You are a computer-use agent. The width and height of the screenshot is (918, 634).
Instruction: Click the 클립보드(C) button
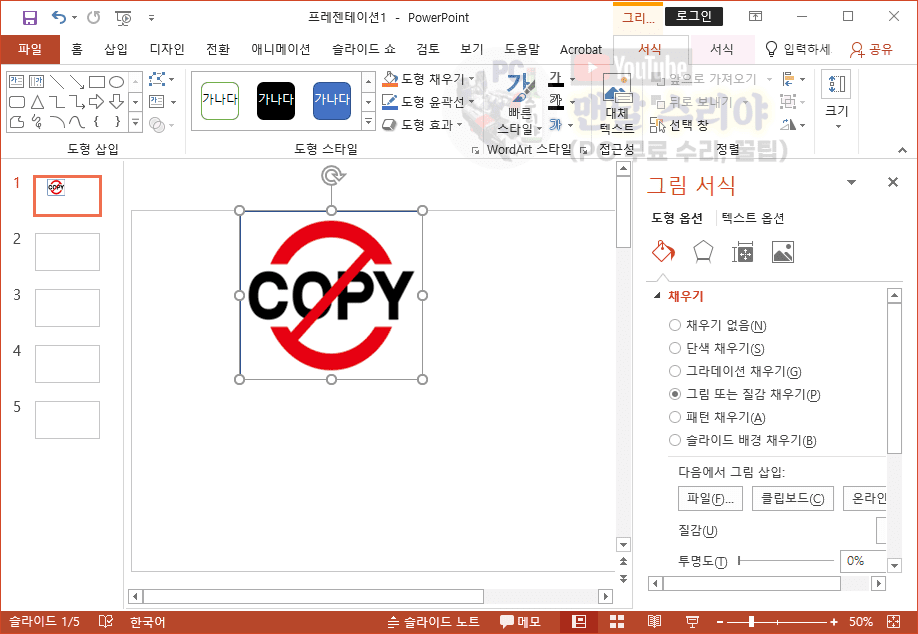(793, 498)
